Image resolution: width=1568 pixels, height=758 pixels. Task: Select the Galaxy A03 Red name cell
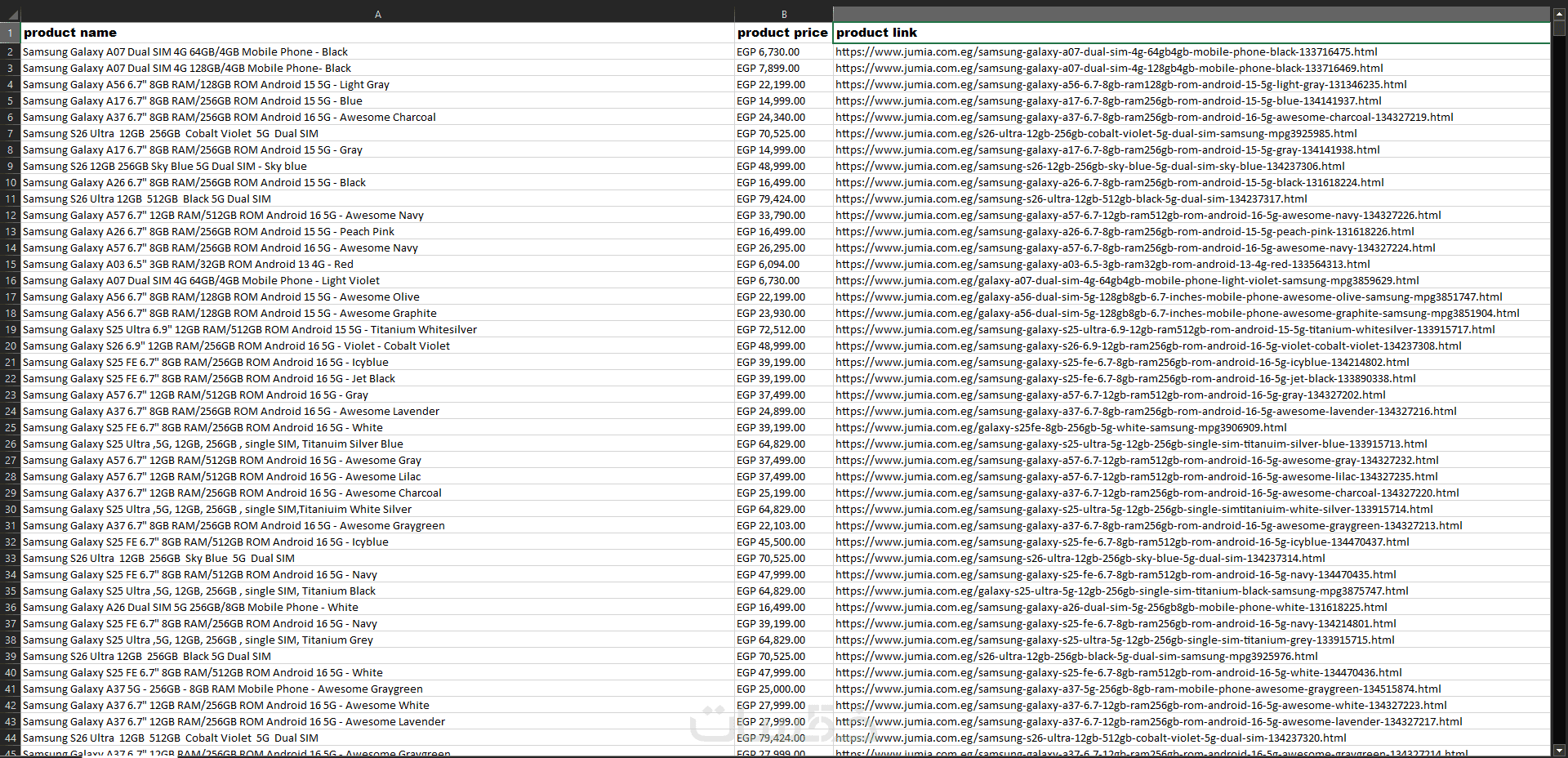(377, 264)
